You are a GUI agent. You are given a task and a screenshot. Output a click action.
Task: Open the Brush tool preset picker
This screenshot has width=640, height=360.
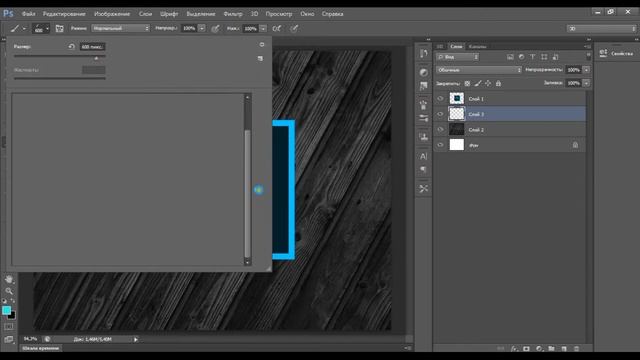[18, 29]
